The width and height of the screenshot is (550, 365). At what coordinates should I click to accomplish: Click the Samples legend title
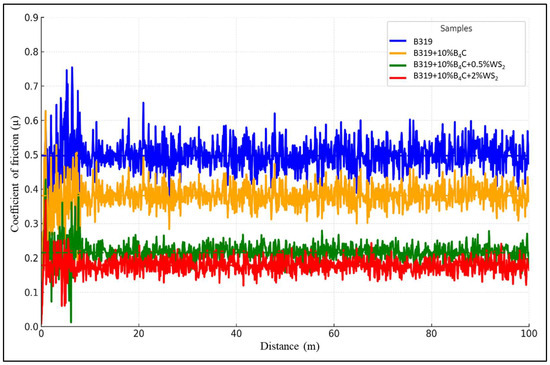456,28
